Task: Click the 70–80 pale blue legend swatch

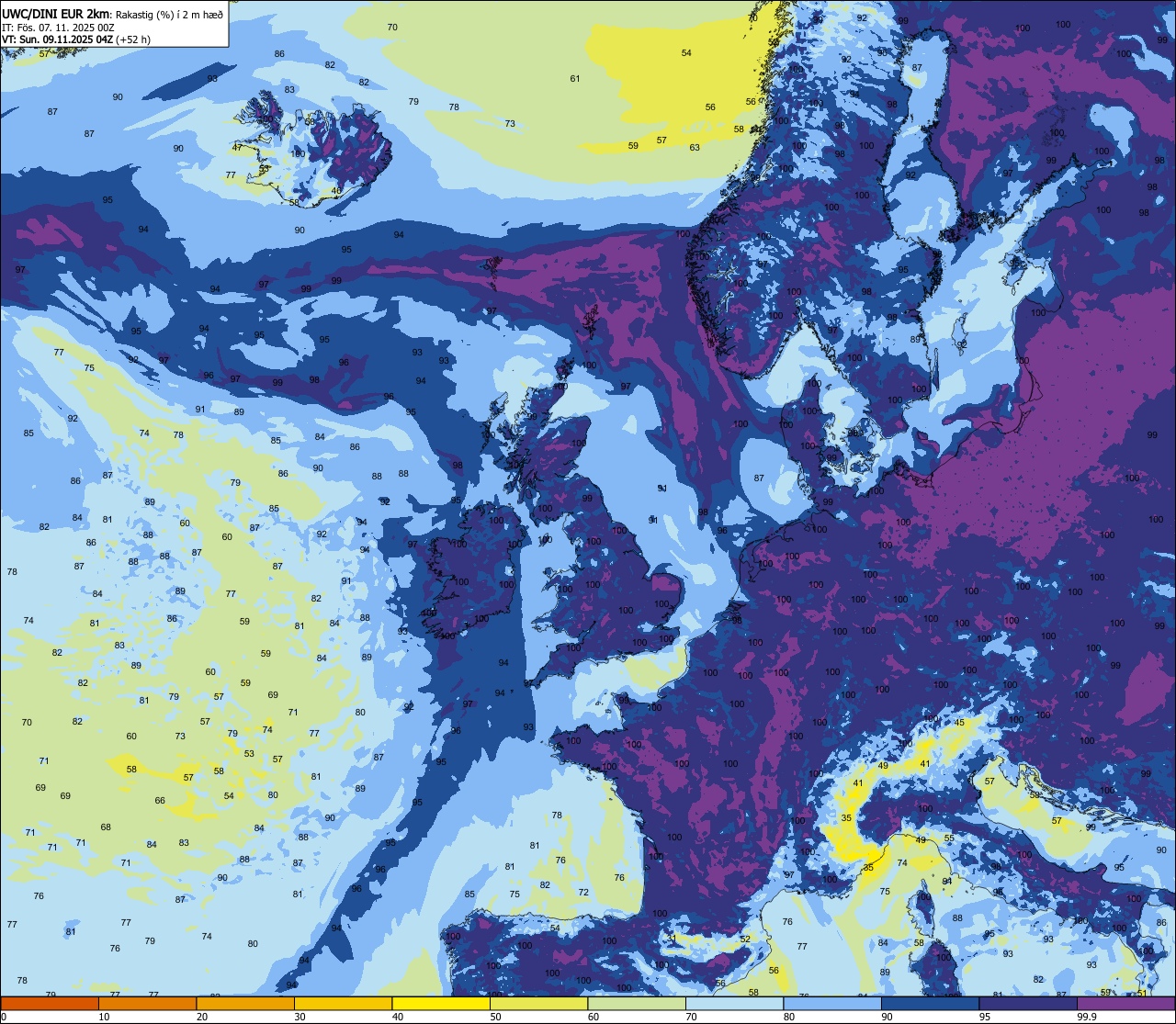Action: pyautogui.click(x=734, y=1003)
